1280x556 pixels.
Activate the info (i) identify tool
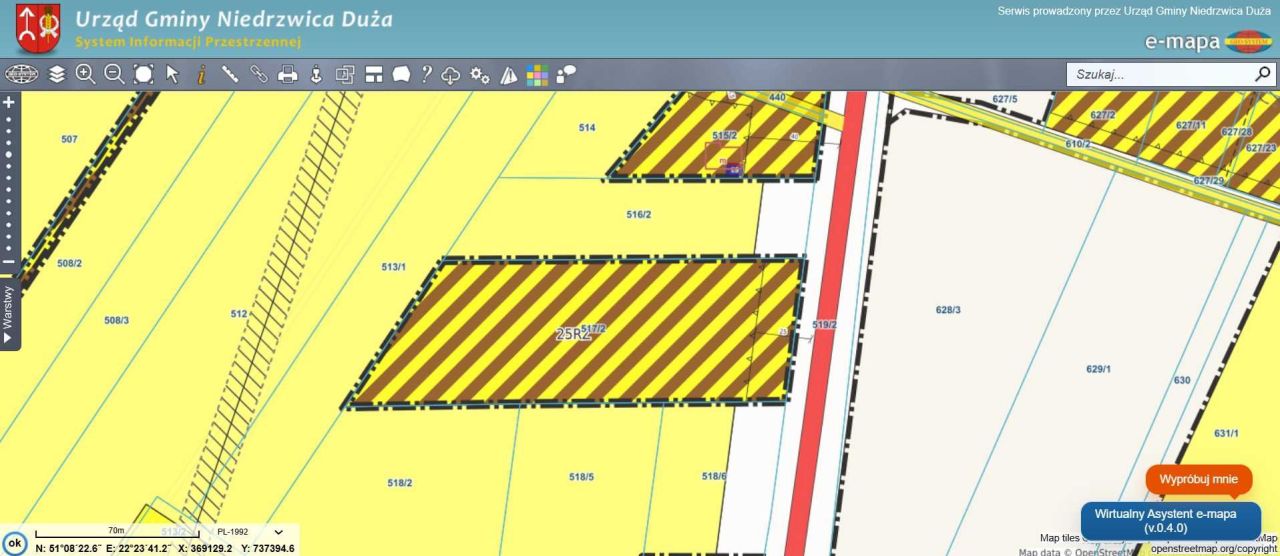[x=201, y=74]
